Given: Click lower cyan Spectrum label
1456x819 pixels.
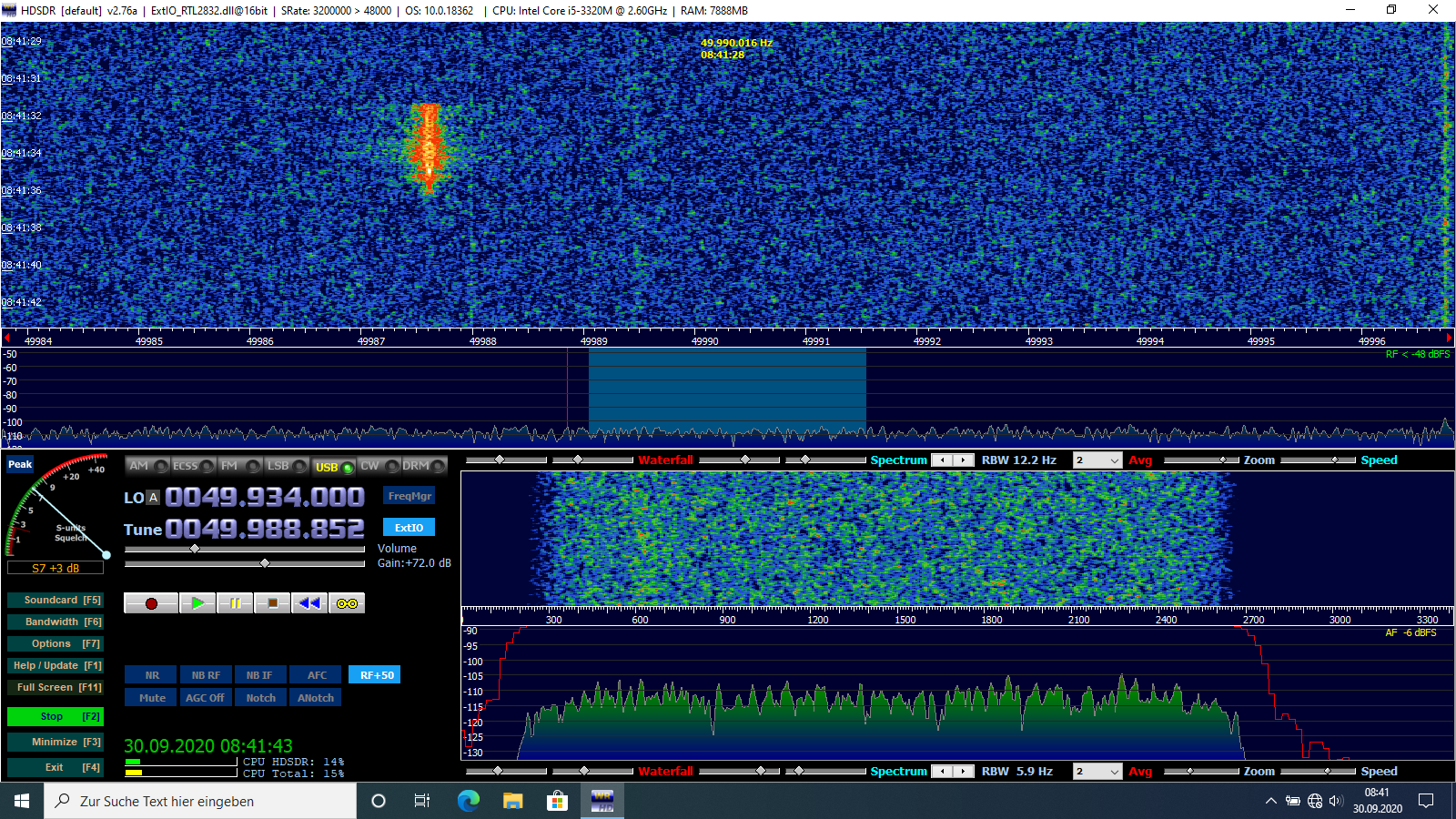Looking at the screenshot, I should point(898,772).
